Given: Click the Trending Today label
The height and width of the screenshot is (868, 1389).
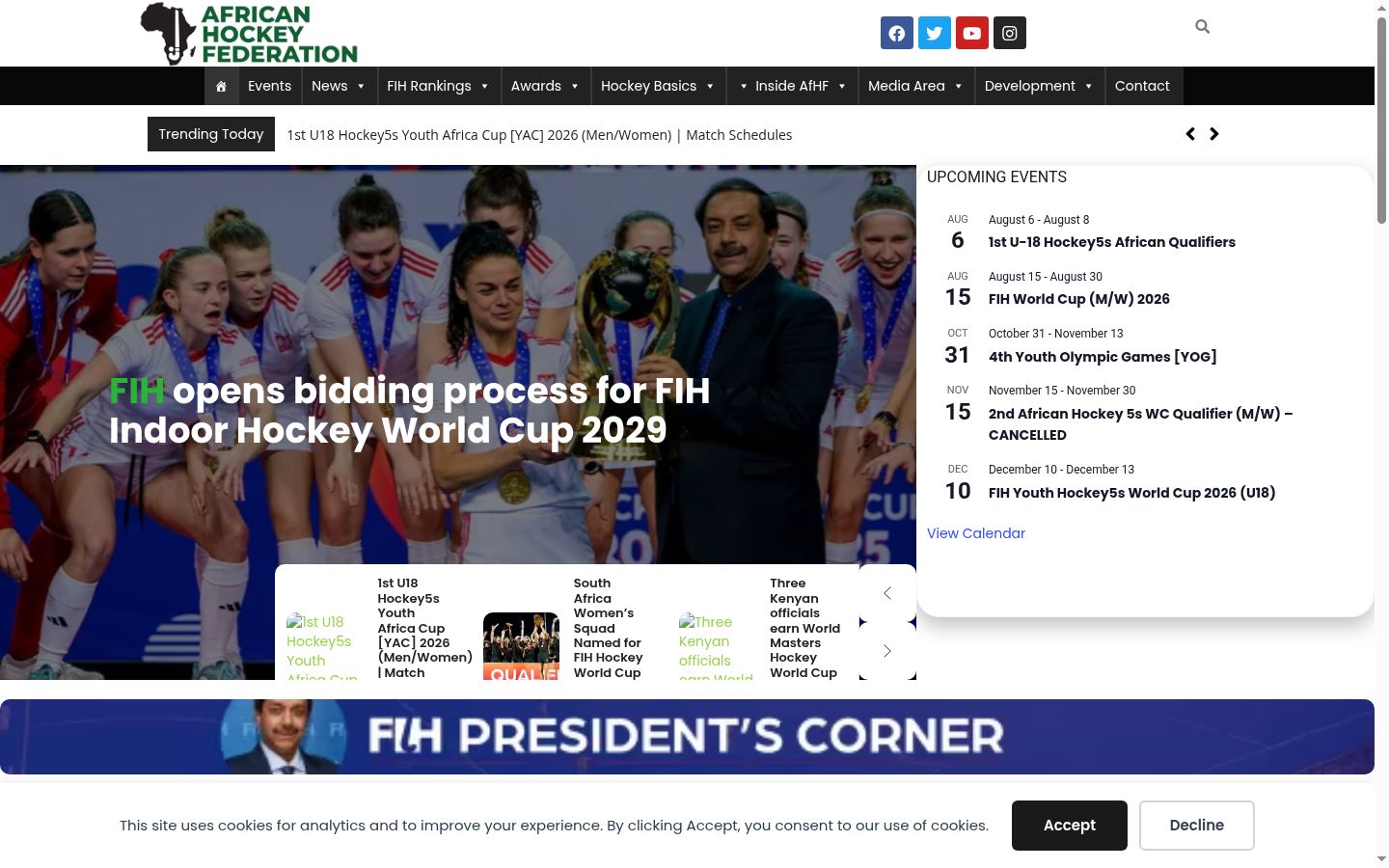Looking at the screenshot, I should (x=211, y=134).
